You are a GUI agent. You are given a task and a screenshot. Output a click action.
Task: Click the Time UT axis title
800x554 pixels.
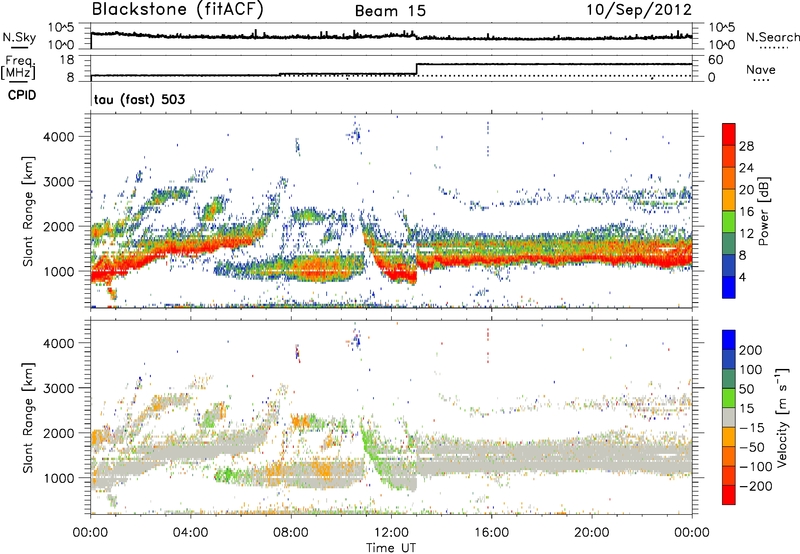coord(391,547)
